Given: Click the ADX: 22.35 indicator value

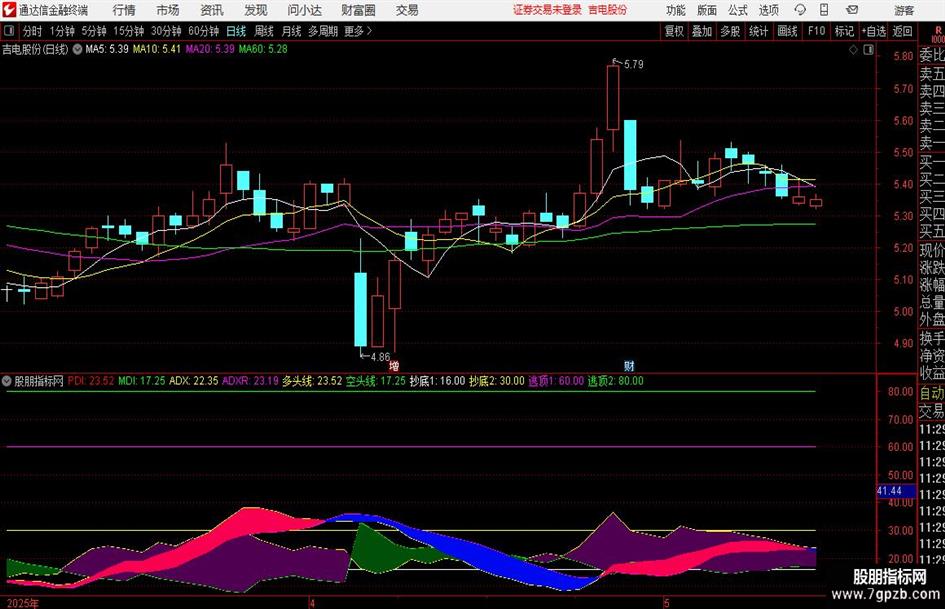Looking at the screenshot, I should (193, 381).
